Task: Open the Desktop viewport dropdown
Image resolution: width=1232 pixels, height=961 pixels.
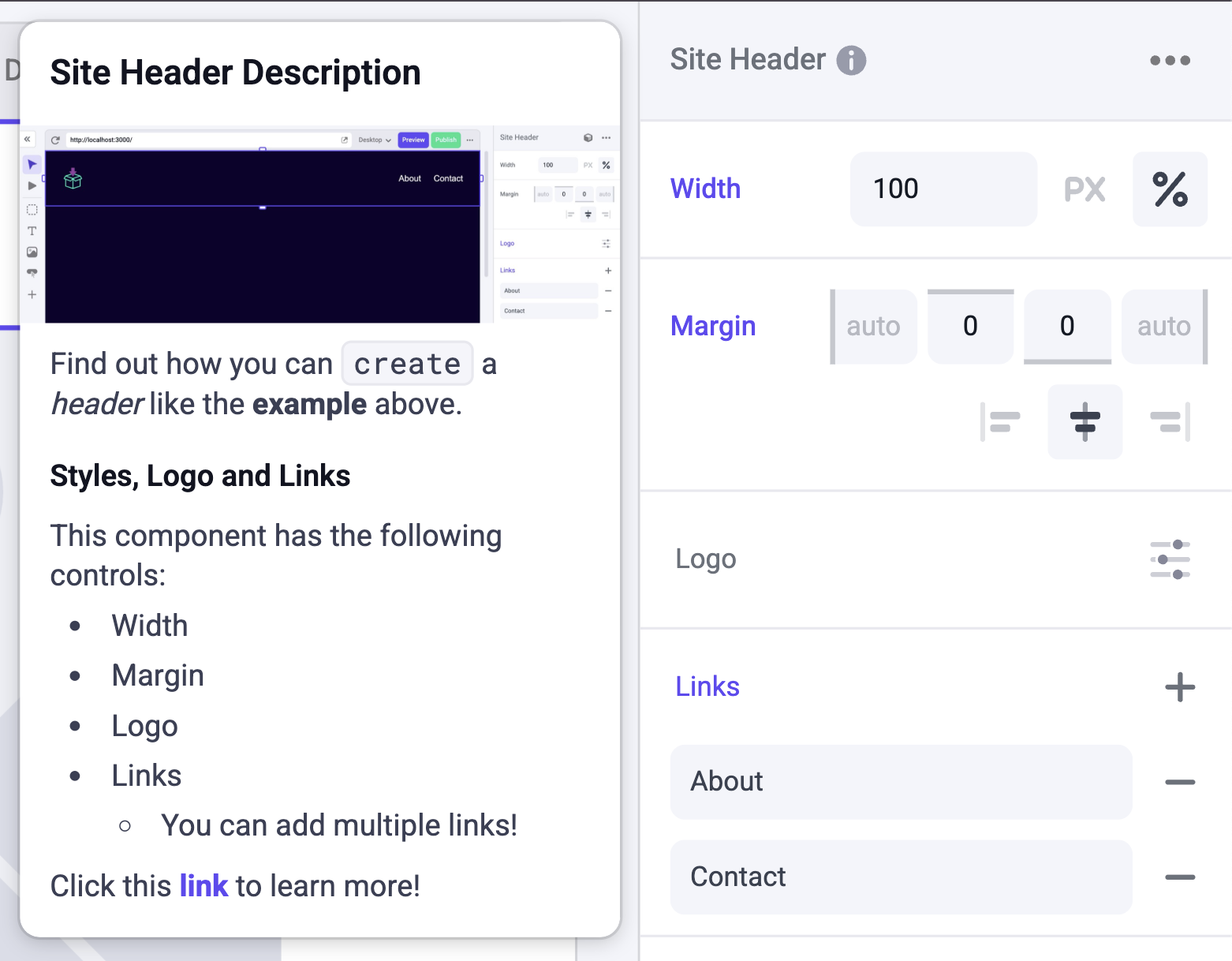Action: (374, 140)
